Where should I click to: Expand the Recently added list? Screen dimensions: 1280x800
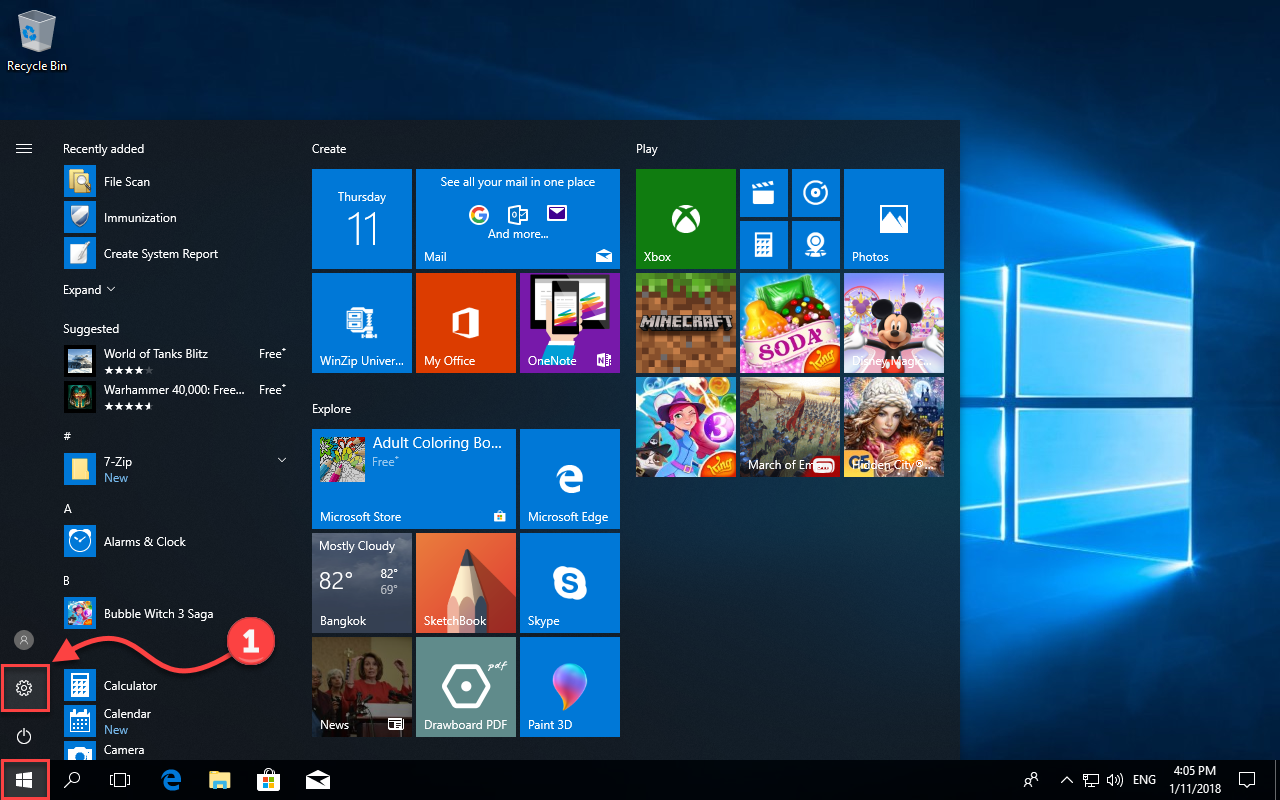(x=89, y=290)
